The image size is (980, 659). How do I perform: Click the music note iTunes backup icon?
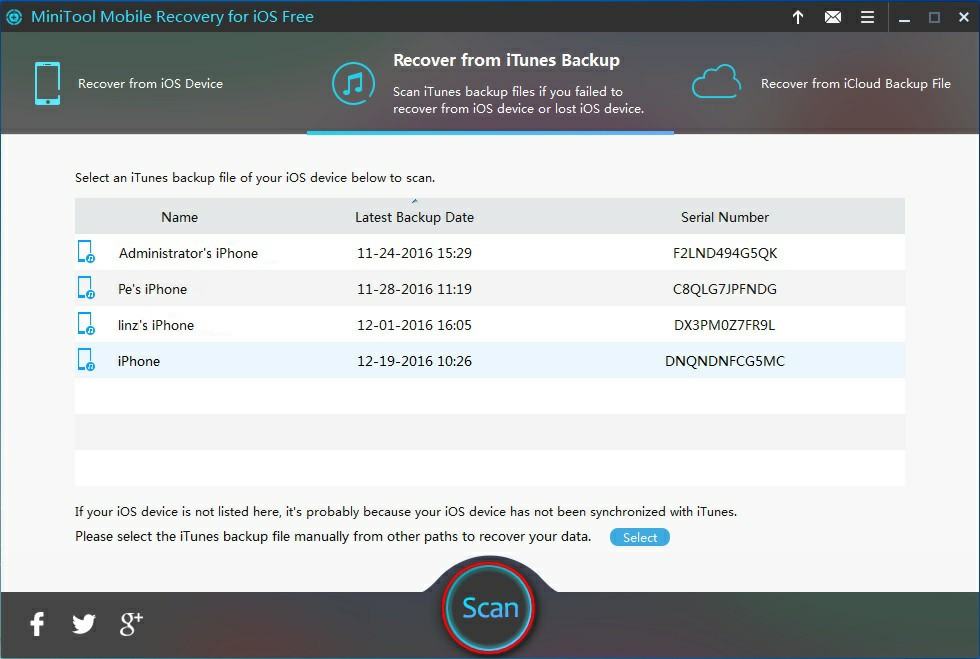tap(353, 83)
